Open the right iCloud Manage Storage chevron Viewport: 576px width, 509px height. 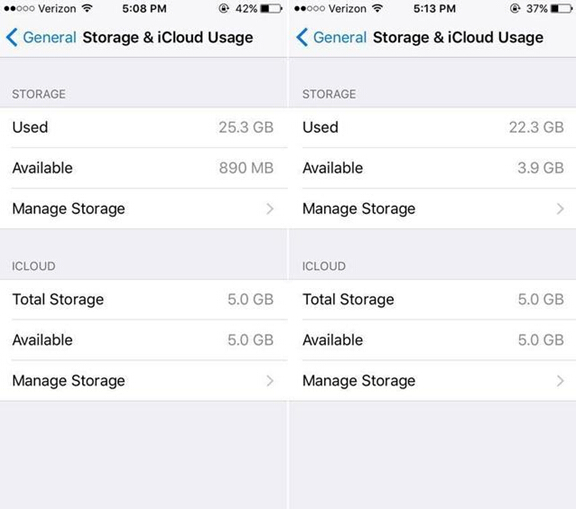click(560, 381)
